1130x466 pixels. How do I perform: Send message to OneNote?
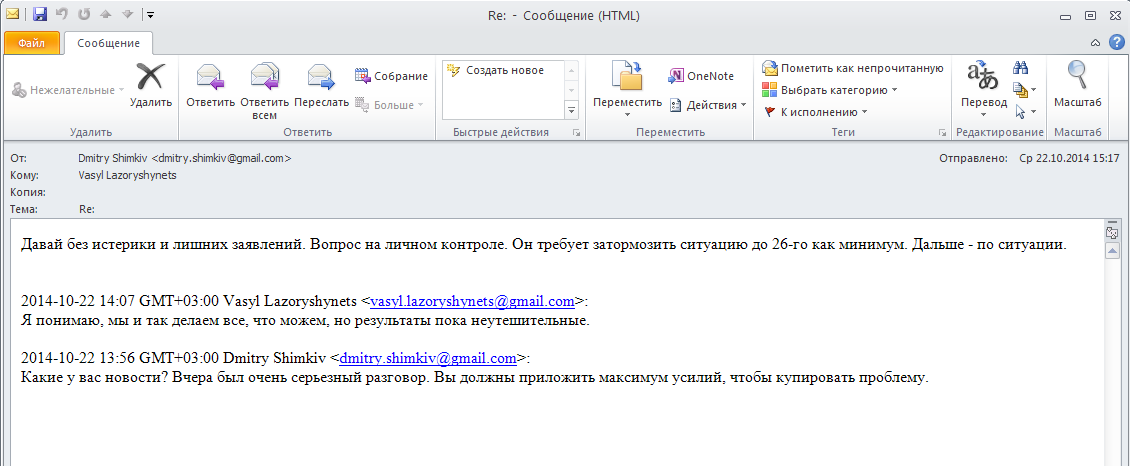click(701, 76)
